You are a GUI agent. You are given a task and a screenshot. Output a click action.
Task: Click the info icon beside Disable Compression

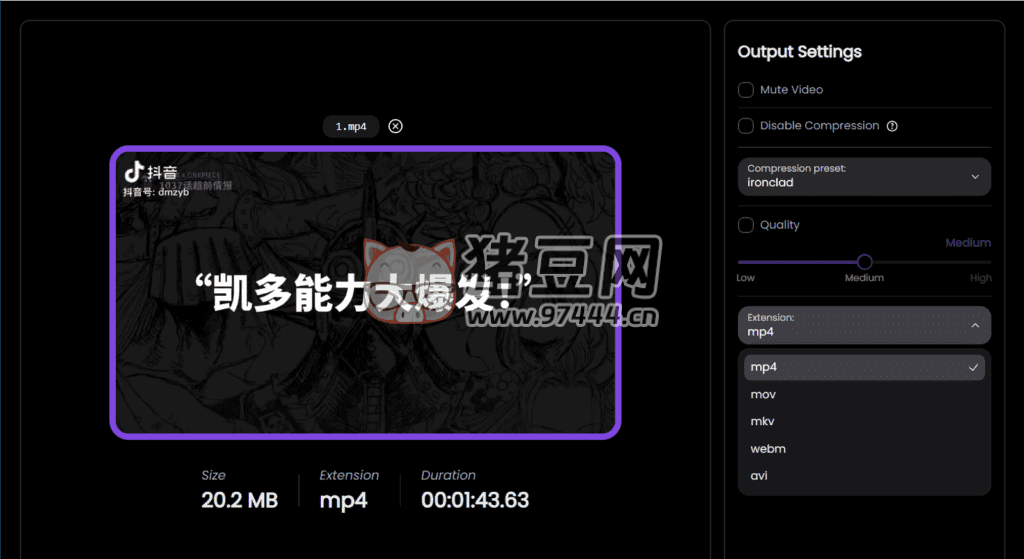(x=892, y=126)
